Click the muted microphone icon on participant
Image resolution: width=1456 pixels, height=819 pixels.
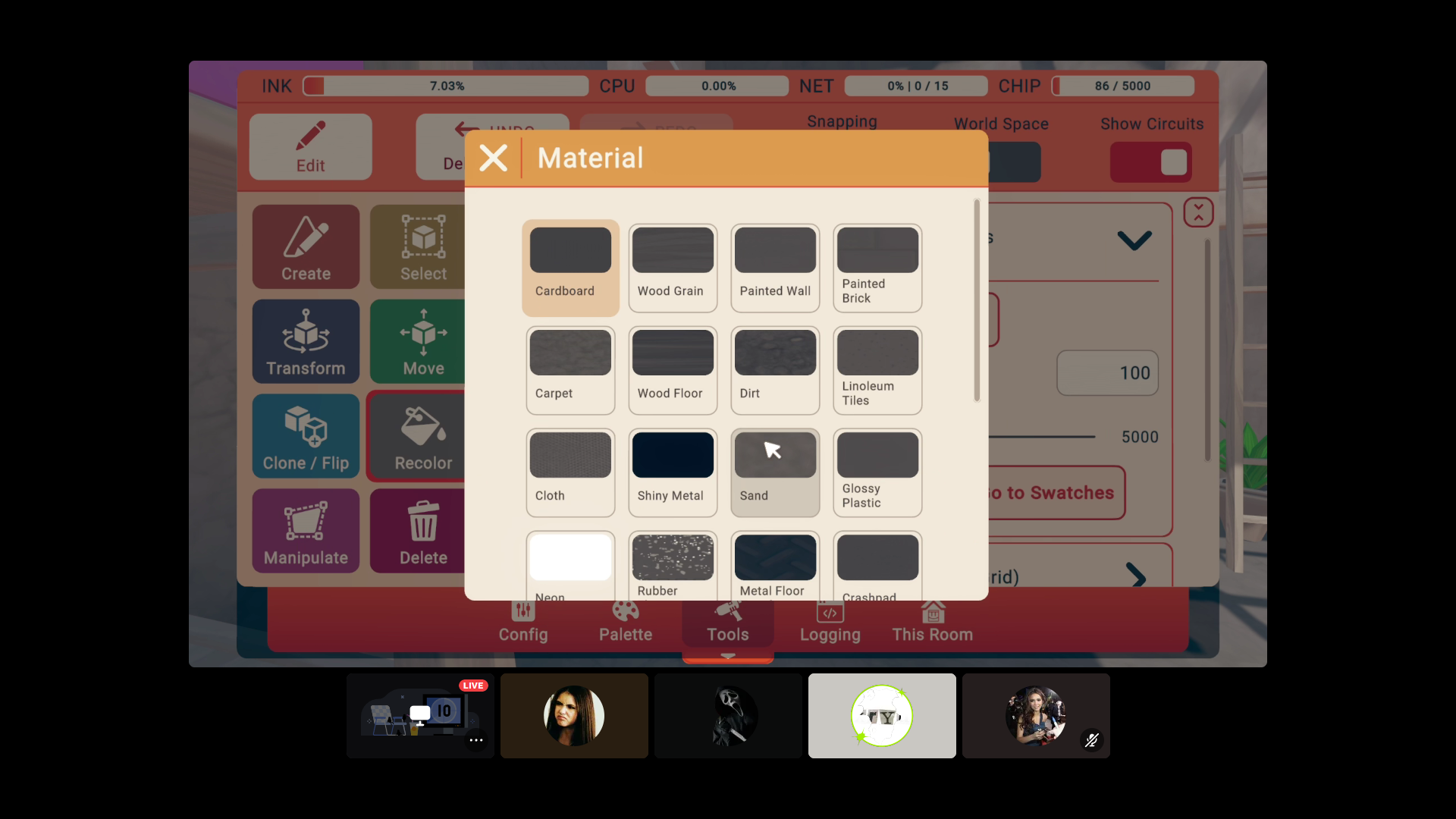pos(1091,740)
